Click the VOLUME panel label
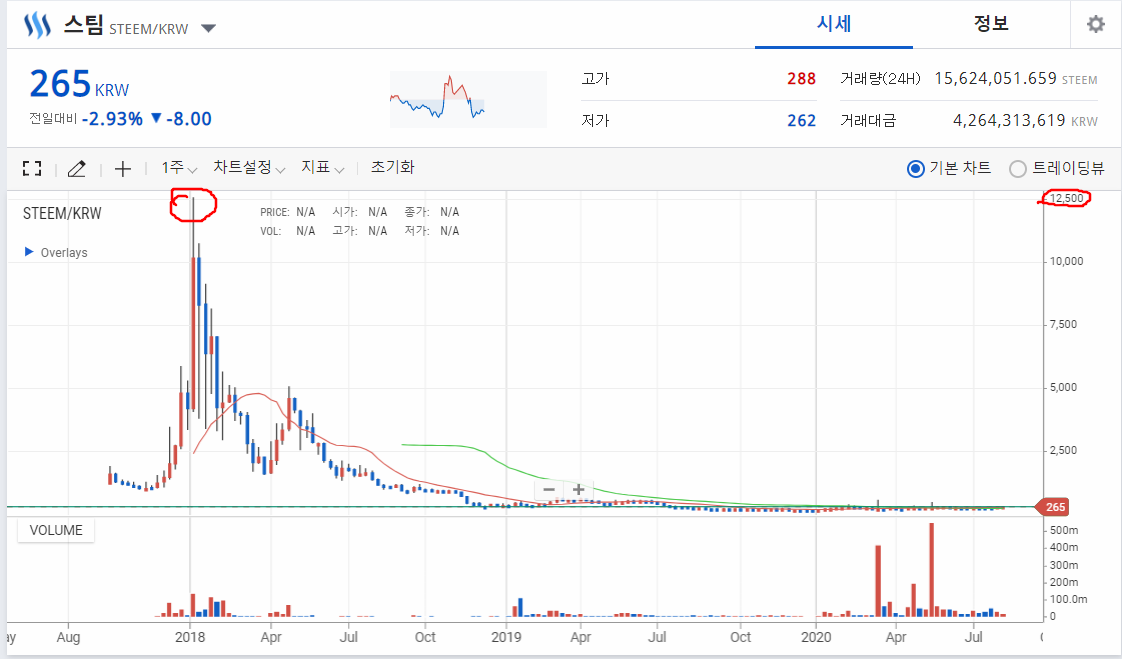1122x659 pixels. point(56,530)
